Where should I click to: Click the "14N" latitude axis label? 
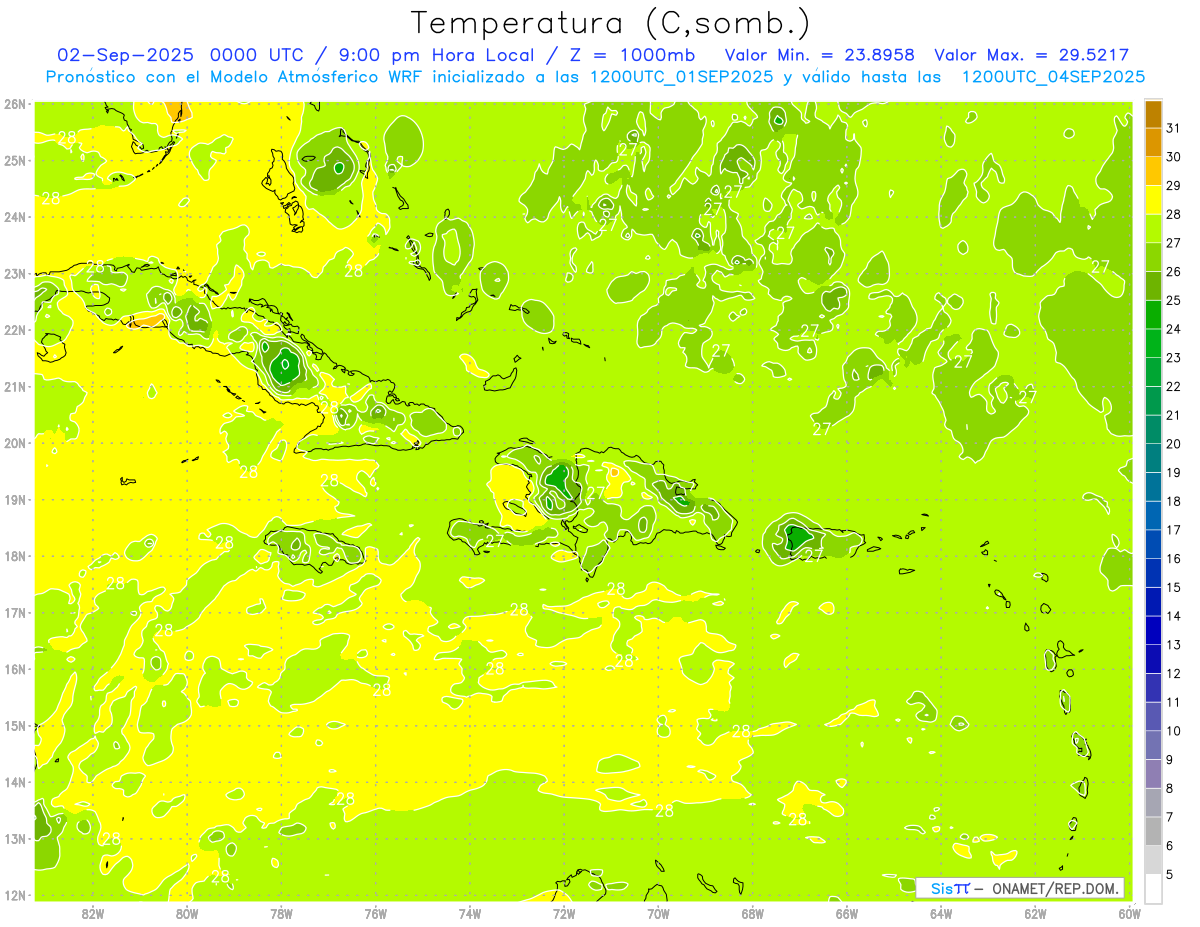click(15, 782)
